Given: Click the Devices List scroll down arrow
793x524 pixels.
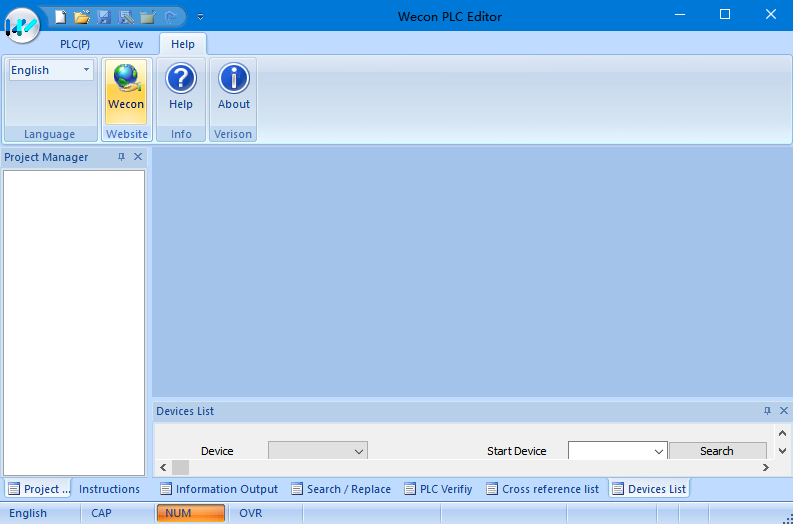Looking at the screenshot, I should pyautogui.click(x=782, y=451).
